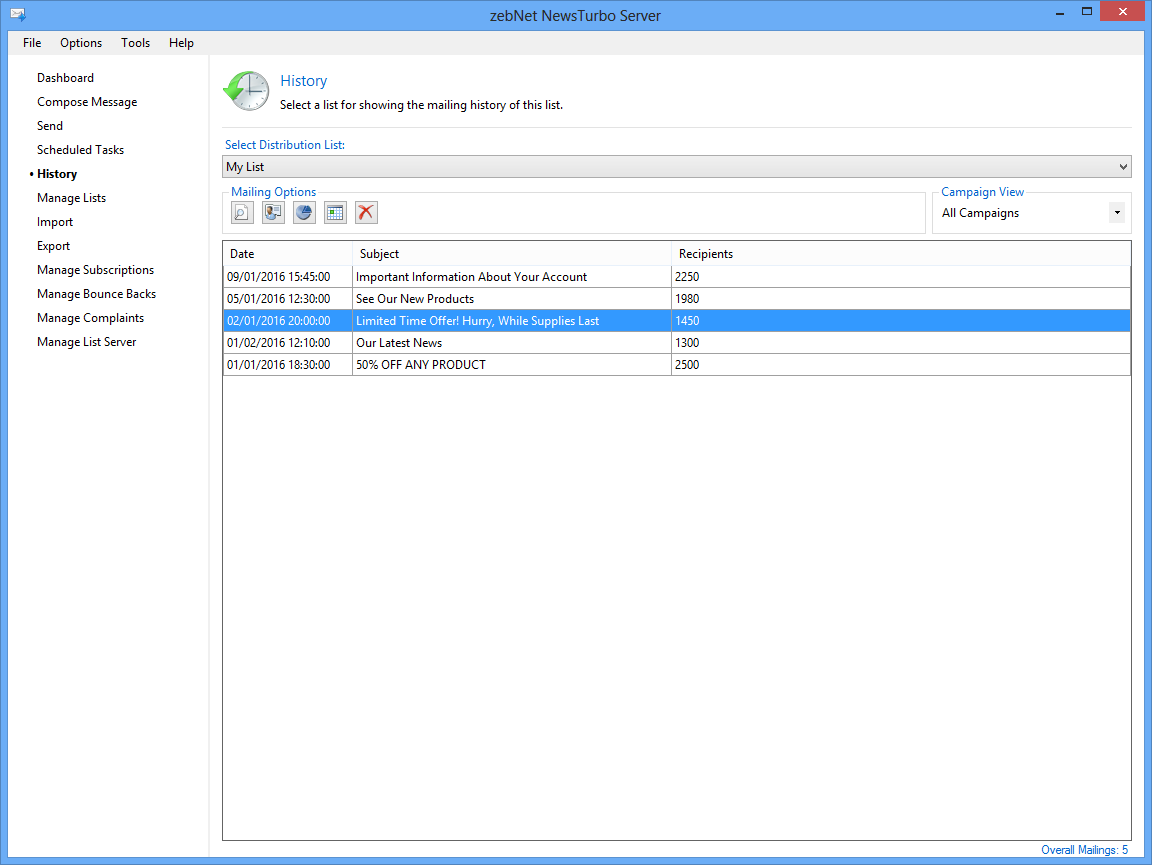Screen dimensions: 1152x865
Task: Open the Help menu
Action: pos(181,43)
